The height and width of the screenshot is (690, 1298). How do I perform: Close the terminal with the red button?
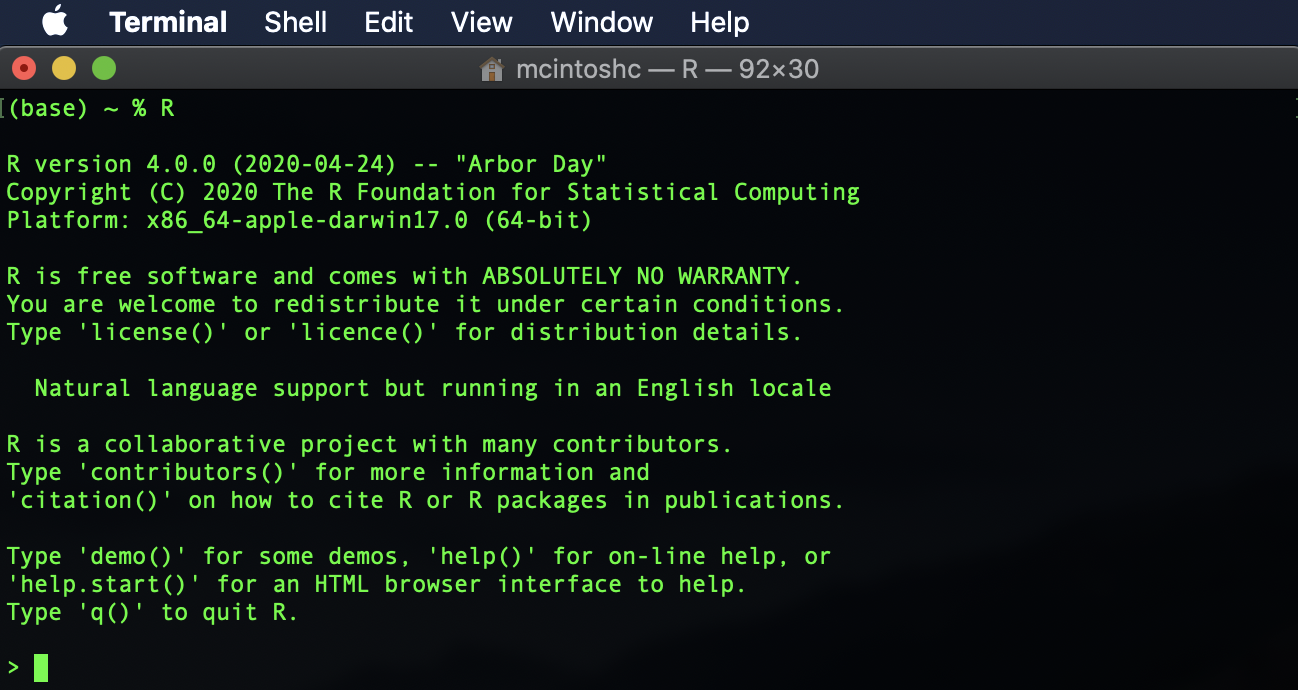(24, 69)
